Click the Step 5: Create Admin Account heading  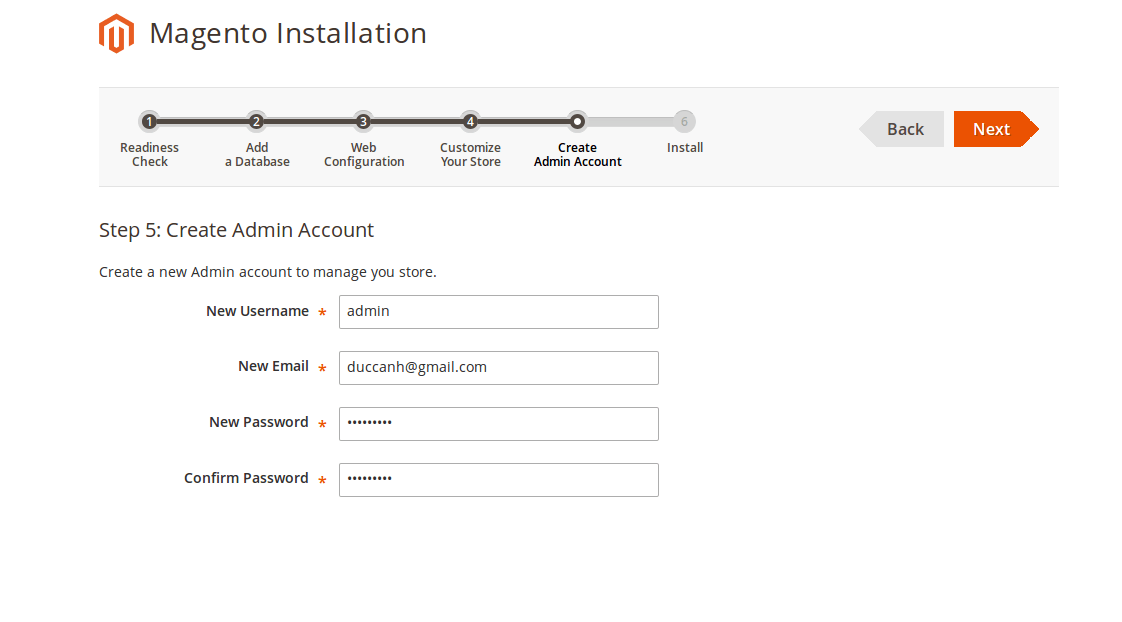click(x=236, y=230)
